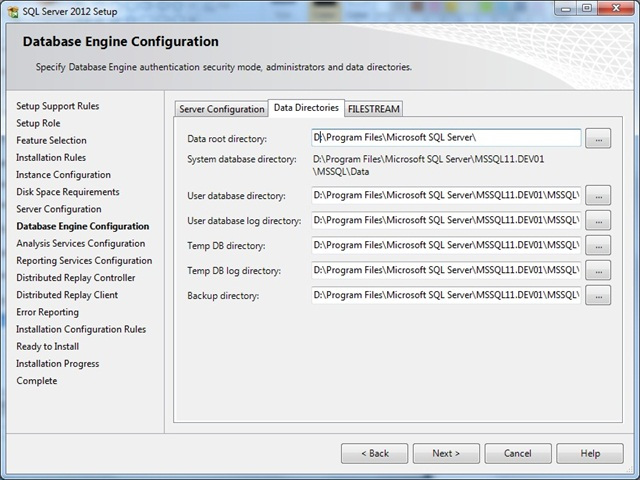Select the Ready to Install step

tap(47, 347)
